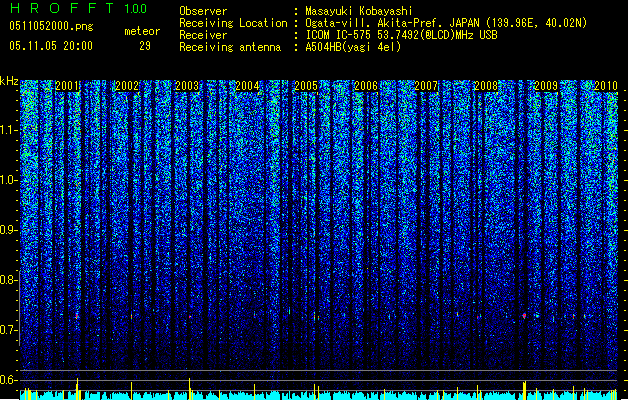Click the 2001 time marker
This screenshot has height=400, width=629.
pyautogui.click(x=67, y=86)
